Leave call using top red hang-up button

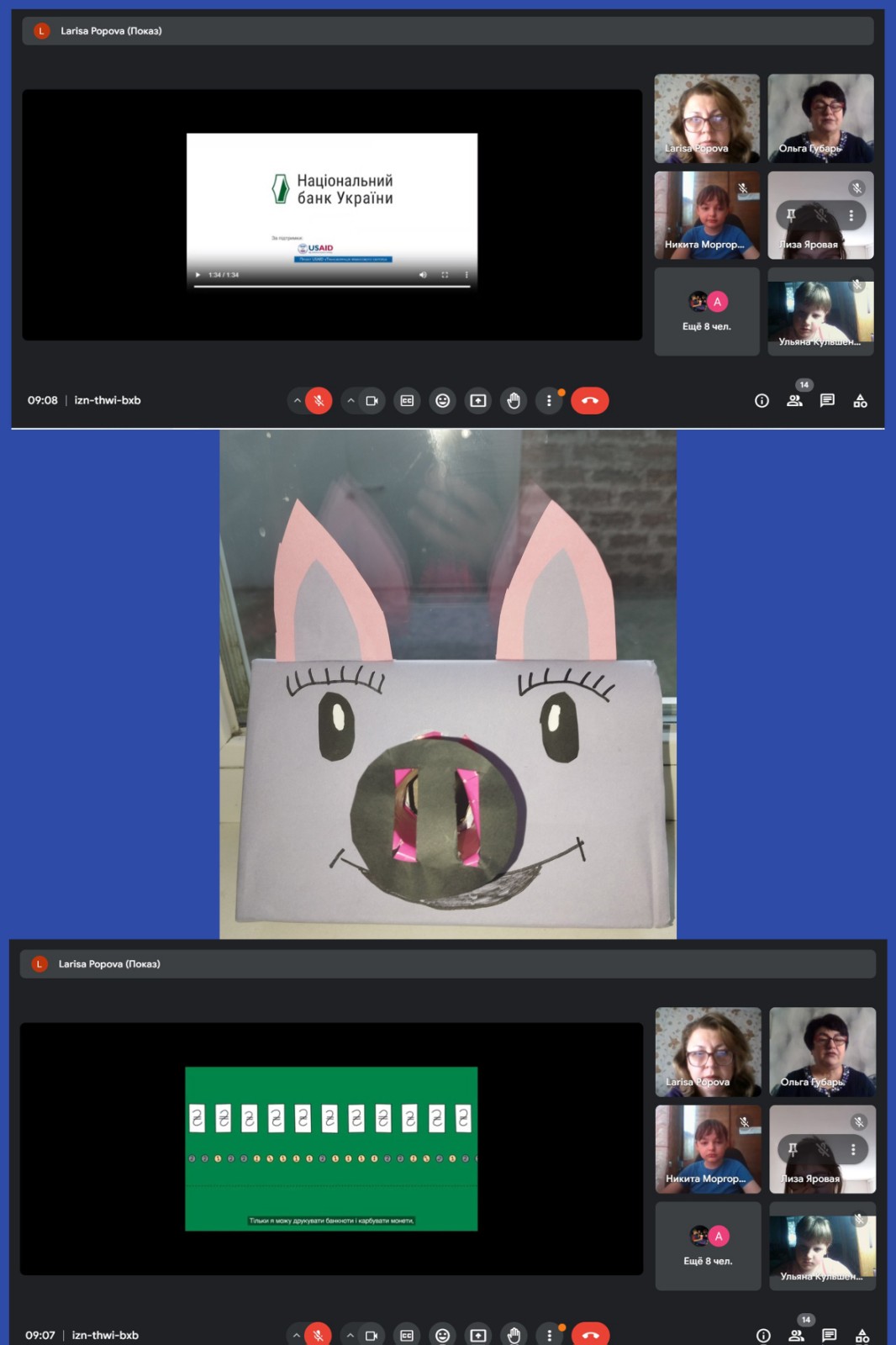(590, 401)
